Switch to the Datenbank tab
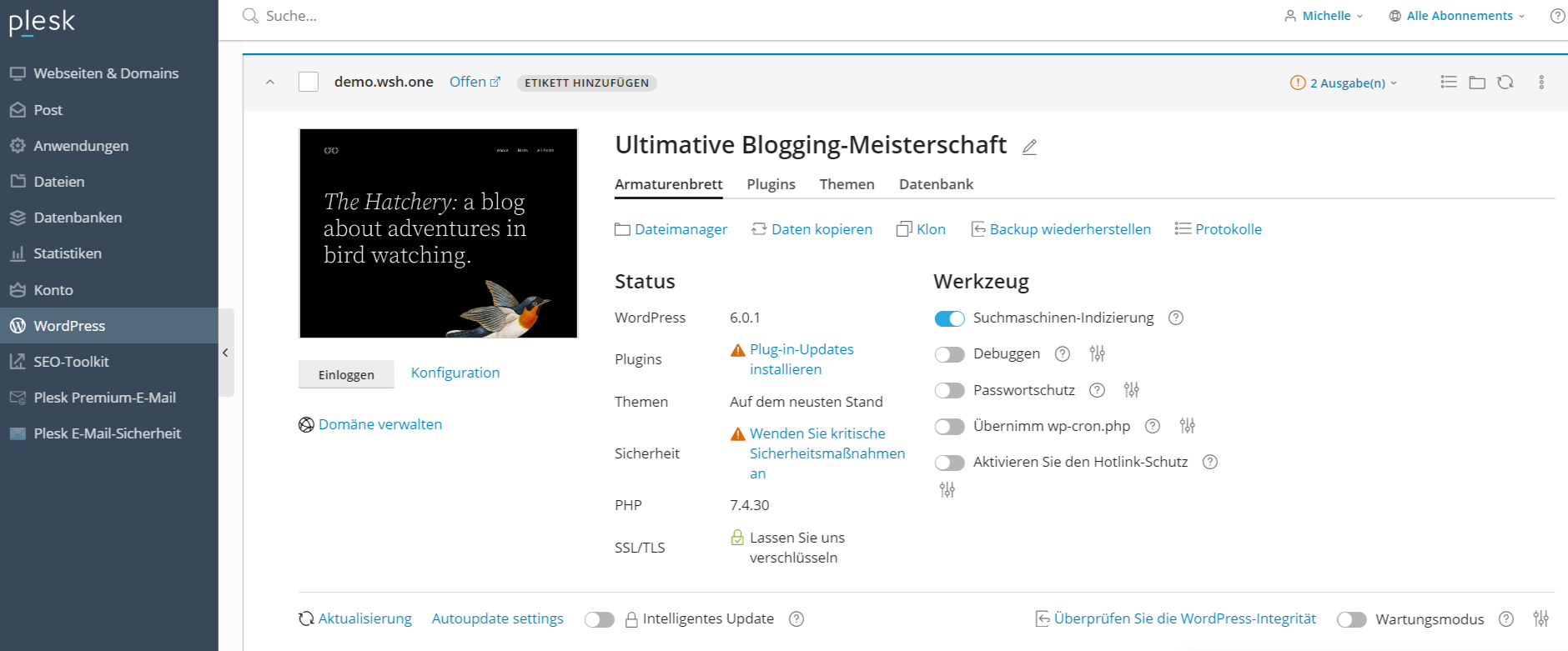The image size is (1568, 651). pyautogui.click(x=936, y=184)
